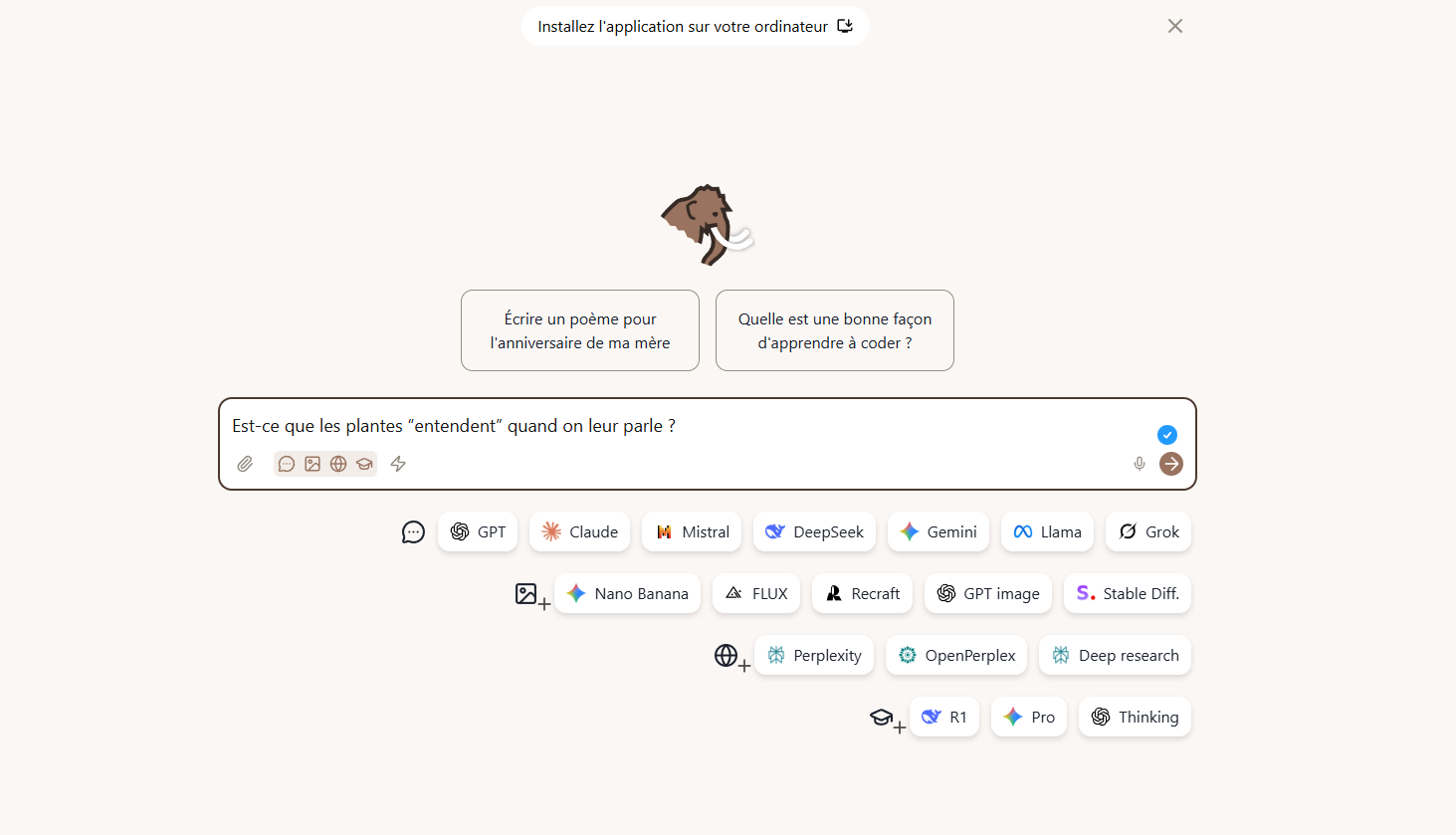The width and height of the screenshot is (1456, 835).
Task: Click the paperclip attach file icon
Action: [245, 464]
